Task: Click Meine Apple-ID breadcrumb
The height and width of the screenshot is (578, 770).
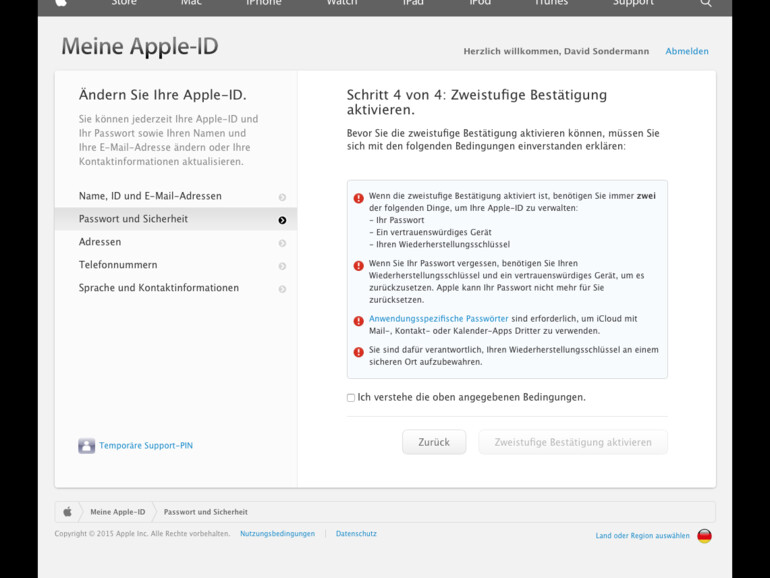Action: 118,512
